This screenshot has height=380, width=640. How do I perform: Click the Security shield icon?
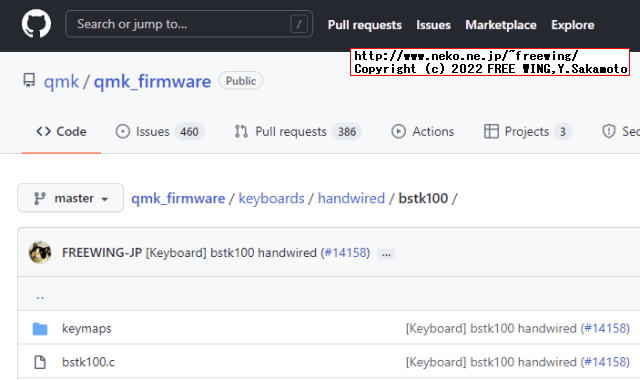[x=609, y=131]
